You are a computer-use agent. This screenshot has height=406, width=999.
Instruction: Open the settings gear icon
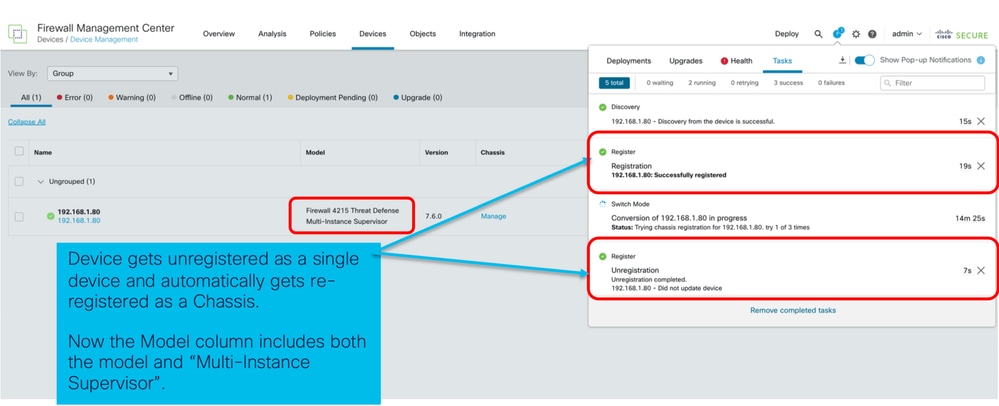coord(856,34)
